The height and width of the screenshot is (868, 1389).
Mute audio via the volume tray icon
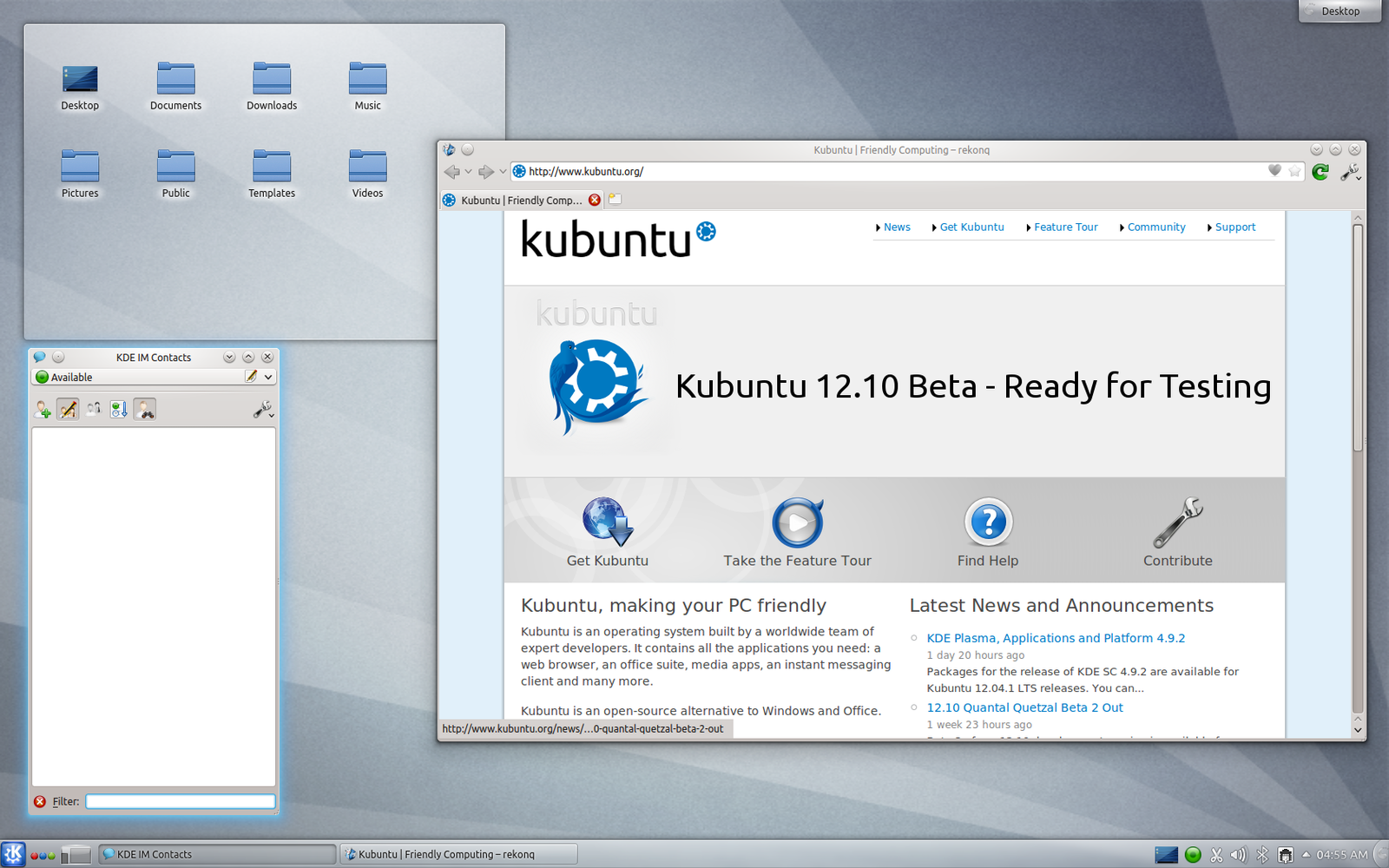tap(1239, 855)
